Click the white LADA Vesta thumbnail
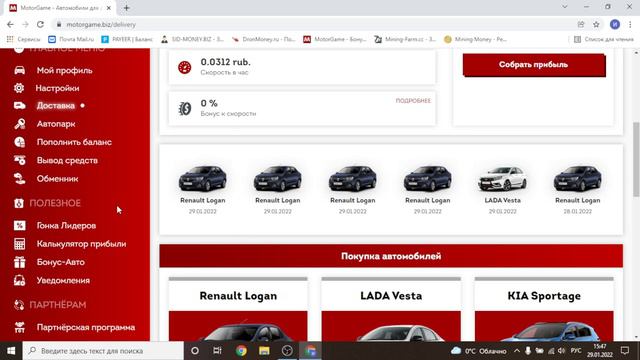 tap(502, 178)
